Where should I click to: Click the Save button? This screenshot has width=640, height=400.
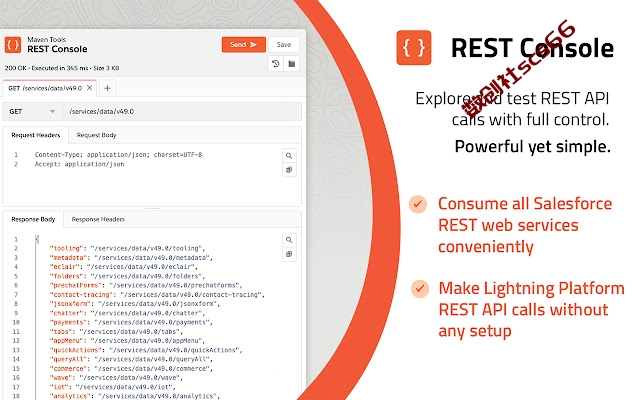pos(284,44)
